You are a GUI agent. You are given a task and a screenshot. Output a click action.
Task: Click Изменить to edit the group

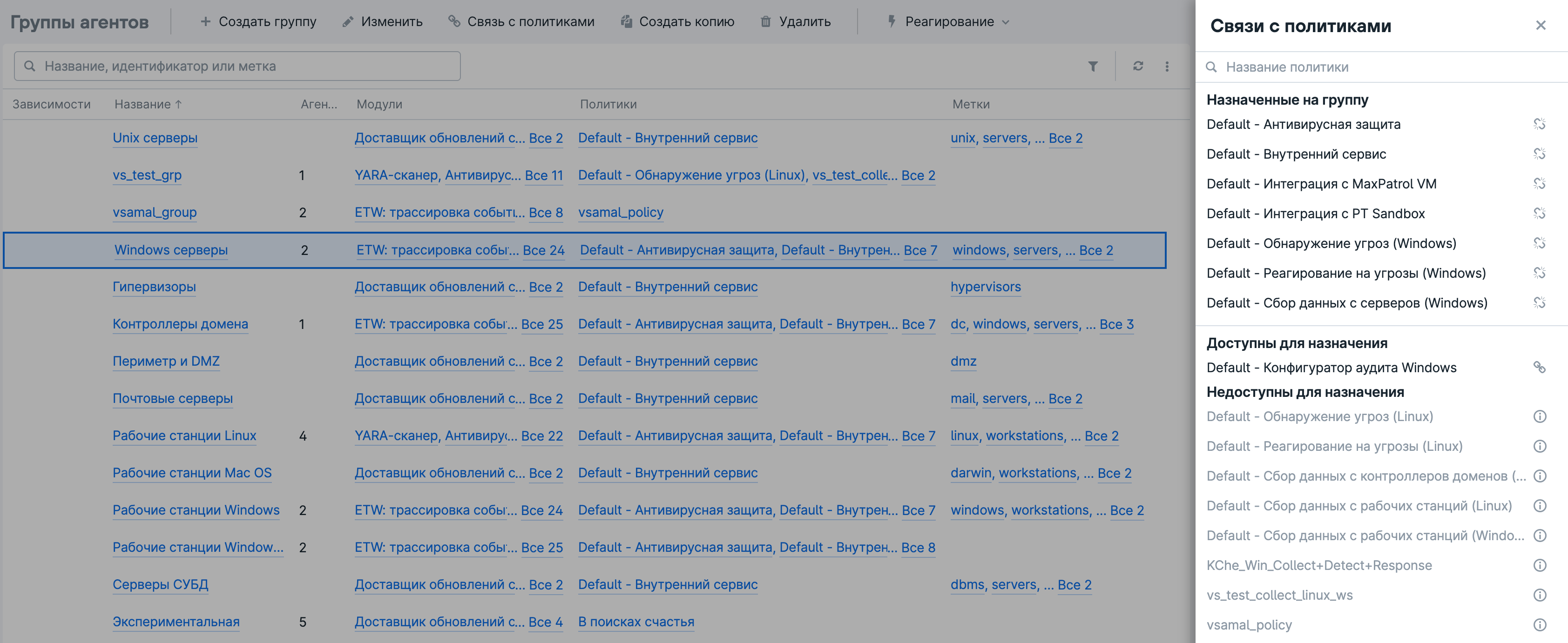(382, 22)
